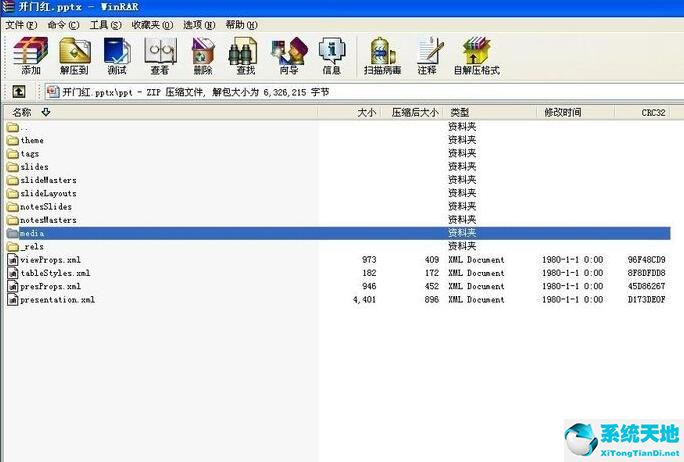Sort by the Size (大小) column header
This screenshot has height=462, width=684.
click(349, 113)
